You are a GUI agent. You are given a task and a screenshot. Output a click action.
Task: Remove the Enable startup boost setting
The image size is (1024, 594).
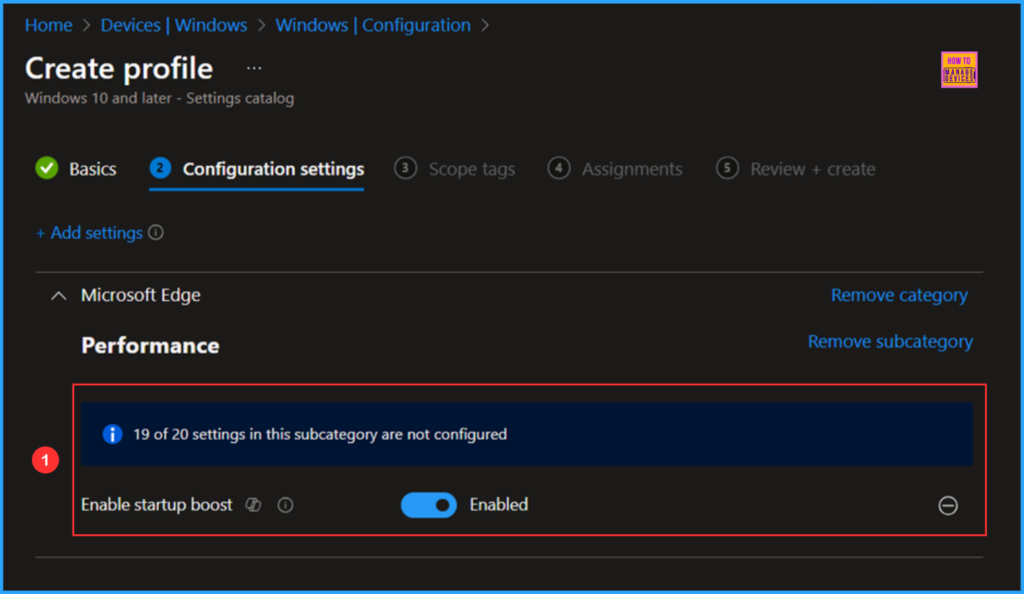pos(948,505)
